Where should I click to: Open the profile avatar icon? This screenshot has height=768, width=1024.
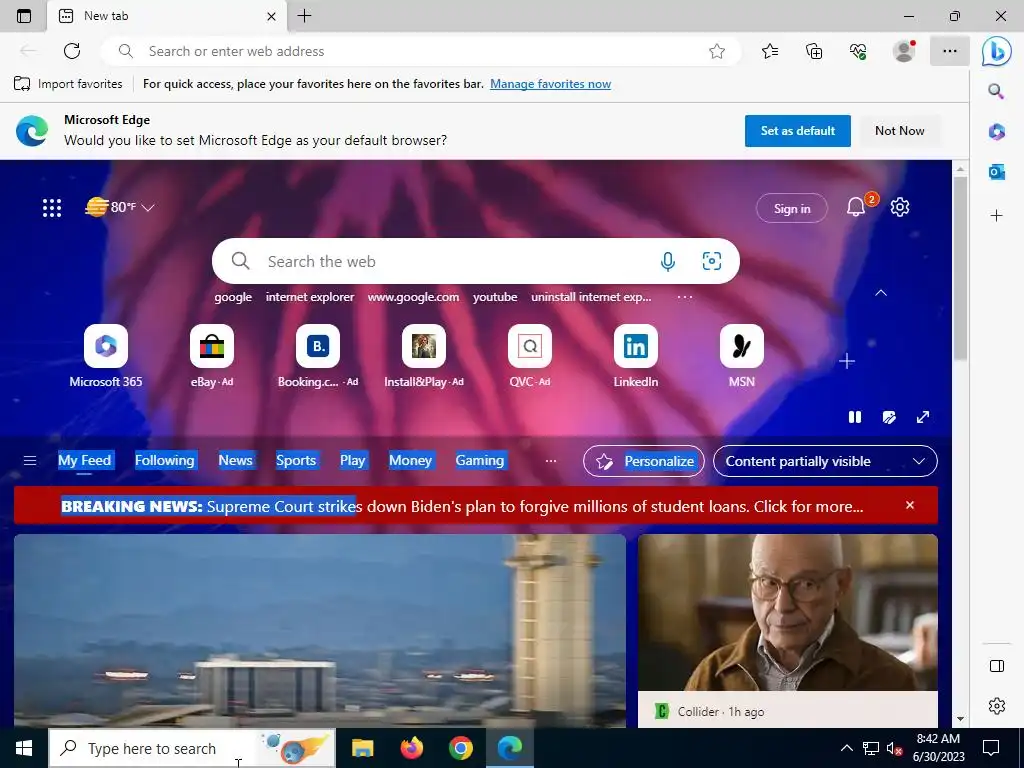[x=904, y=51]
